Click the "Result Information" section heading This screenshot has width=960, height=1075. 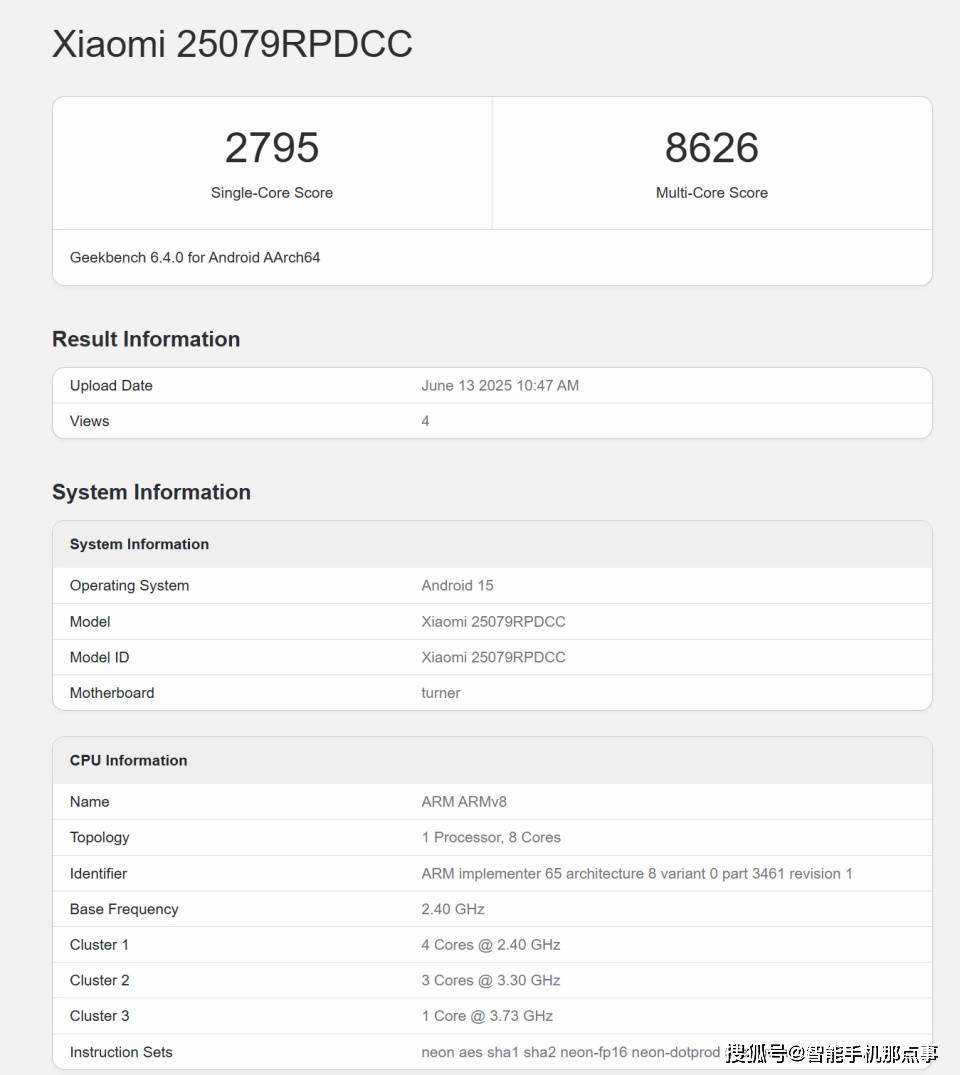pyautogui.click(x=146, y=339)
